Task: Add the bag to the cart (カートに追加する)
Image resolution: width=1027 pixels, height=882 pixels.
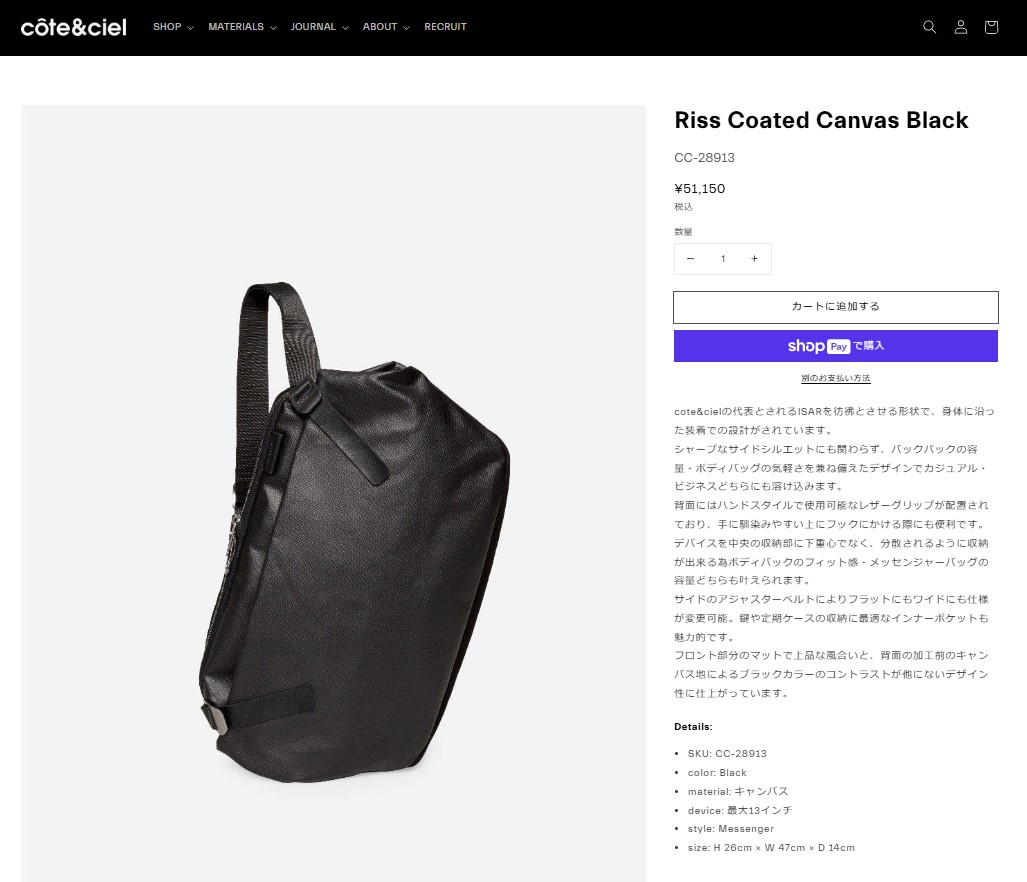Action: (x=836, y=307)
